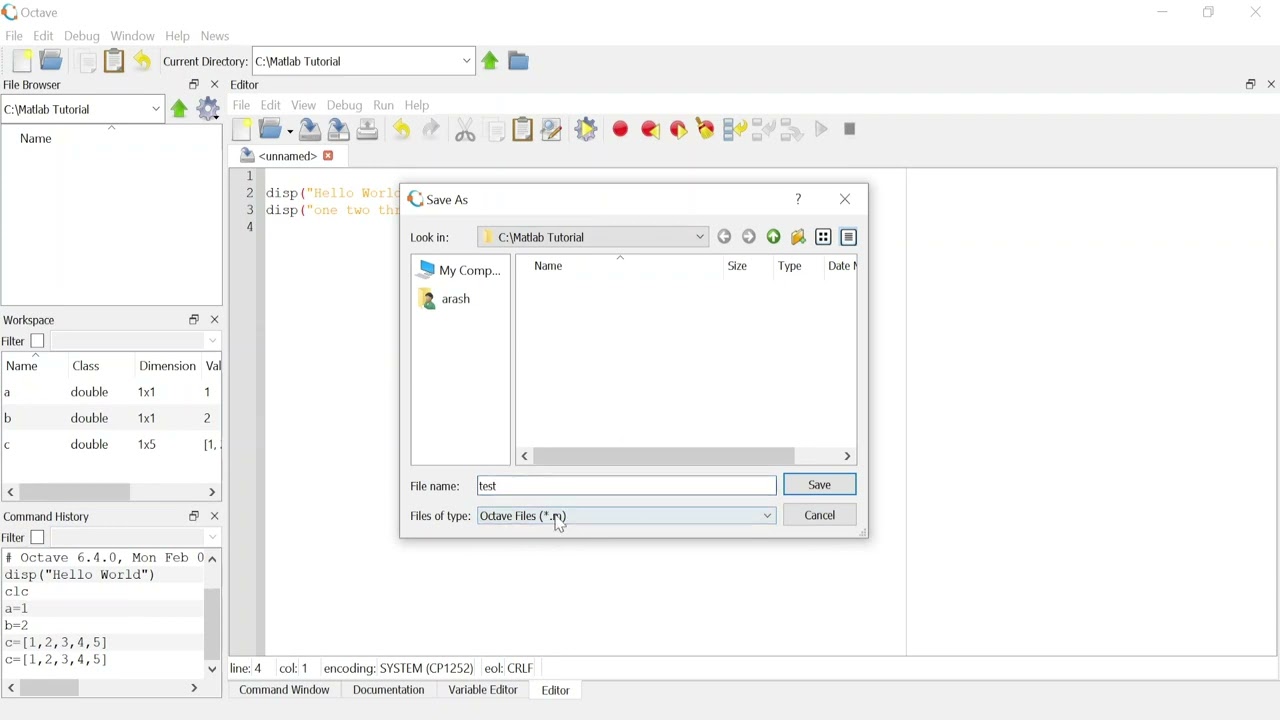Select arash folder in Save As sidebar

[445, 299]
